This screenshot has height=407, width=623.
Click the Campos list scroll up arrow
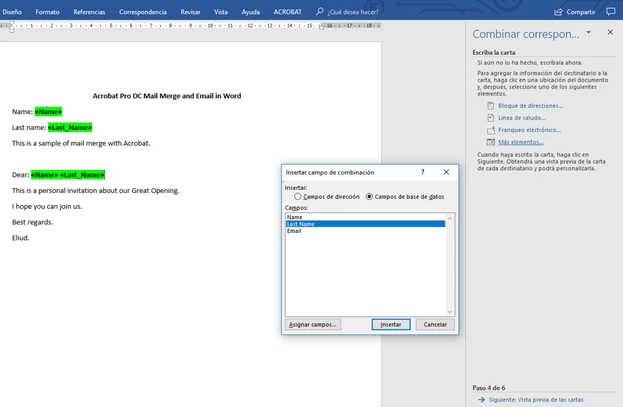click(x=450, y=218)
